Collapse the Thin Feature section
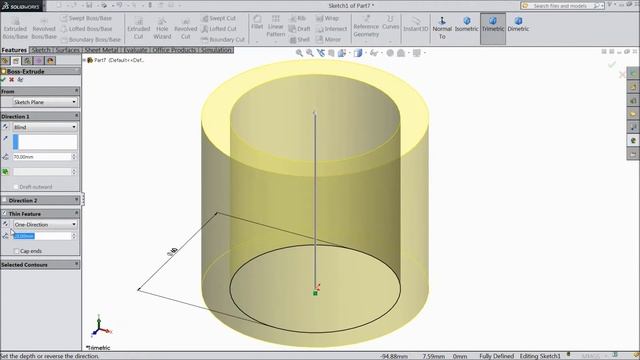Screen dimensions: 640x360 [x=76, y=213]
